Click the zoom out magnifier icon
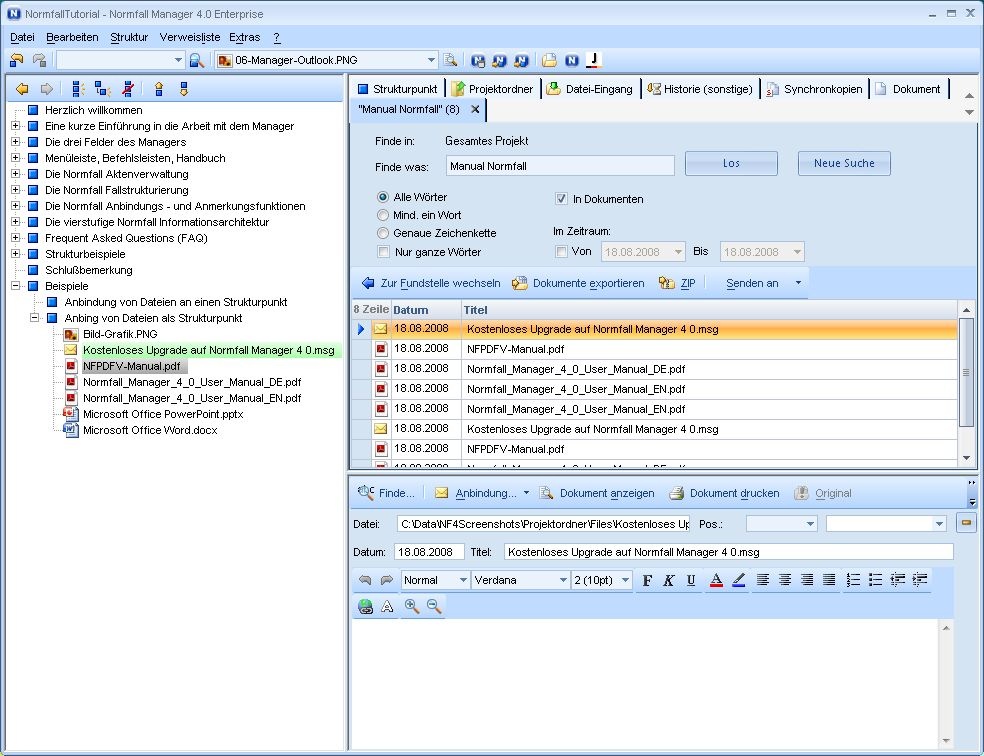 [x=434, y=606]
